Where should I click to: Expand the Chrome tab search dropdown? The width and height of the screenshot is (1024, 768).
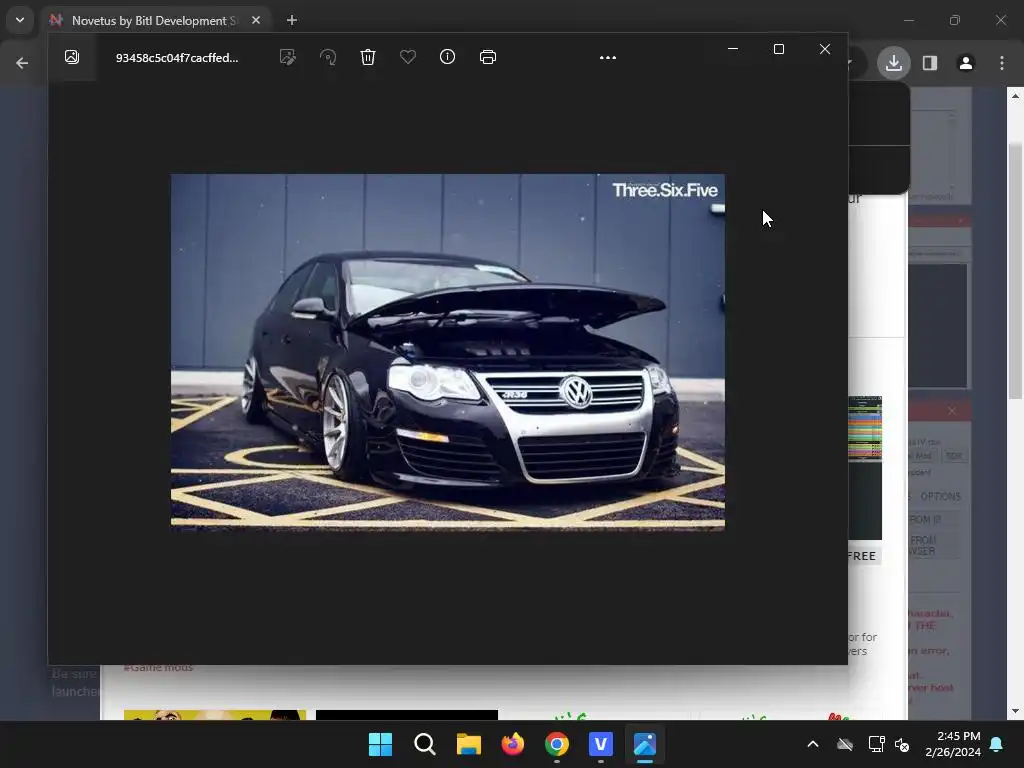pyautogui.click(x=19, y=20)
